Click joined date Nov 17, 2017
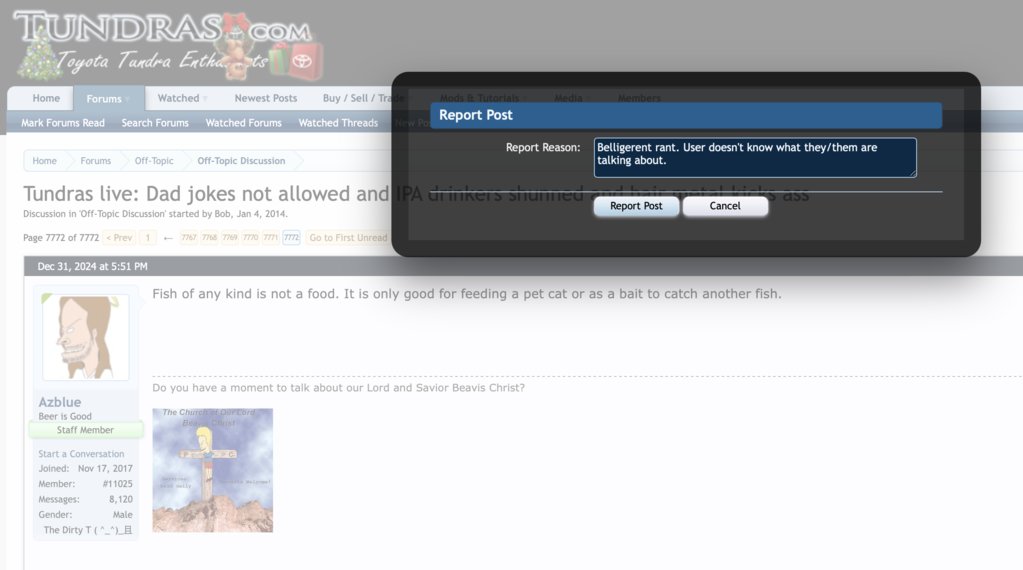 pyautogui.click(x=105, y=469)
